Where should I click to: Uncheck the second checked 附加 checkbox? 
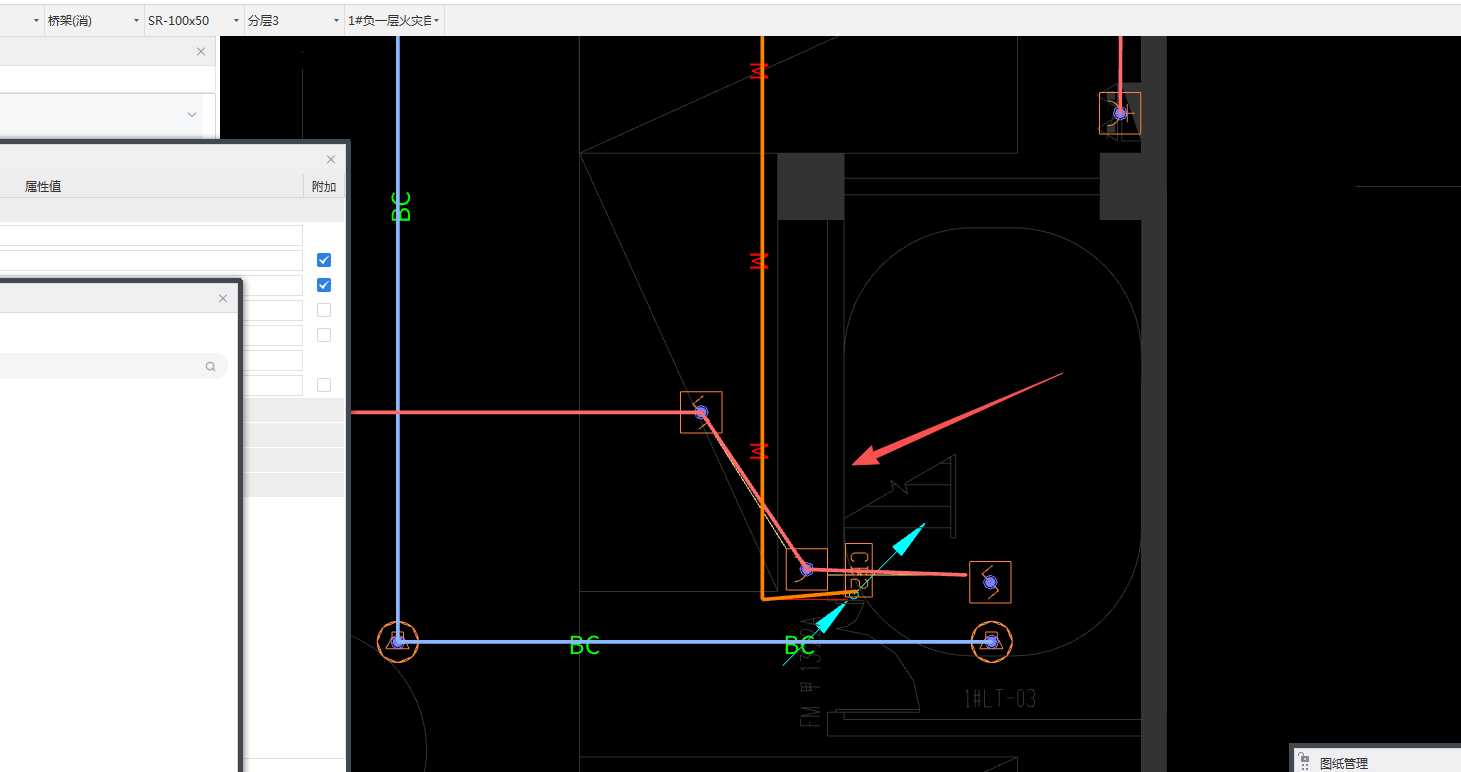[324, 285]
